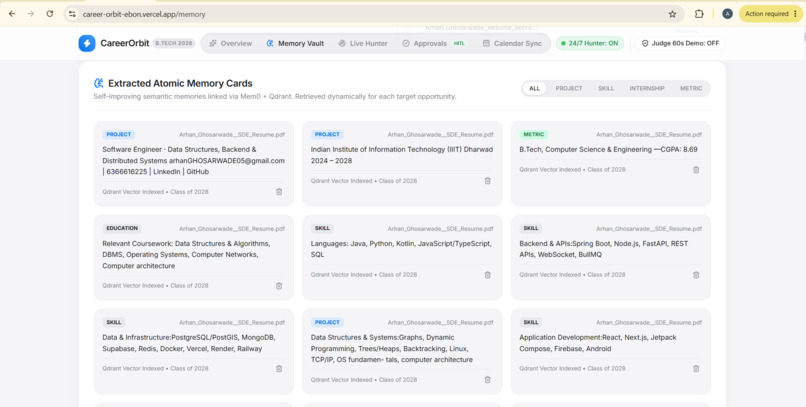Go back using browser back arrow
The image size is (806, 407).
pyautogui.click(x=12, y=14)
